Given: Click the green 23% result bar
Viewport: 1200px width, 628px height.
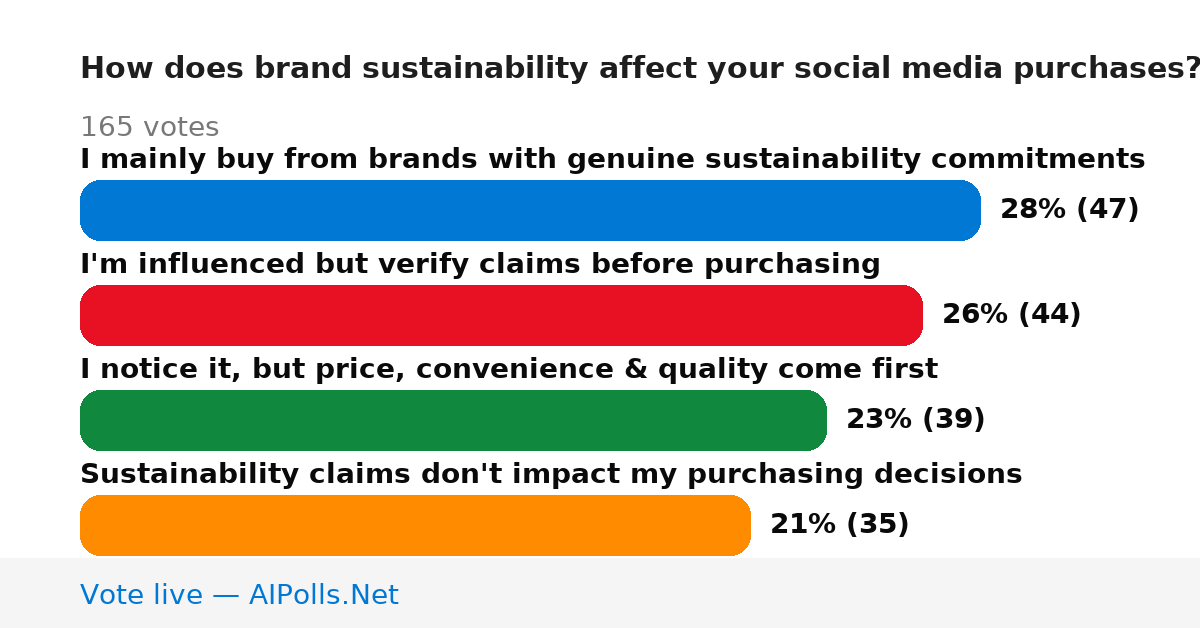Looking at the screenshot, I should (x=453, y=420).
